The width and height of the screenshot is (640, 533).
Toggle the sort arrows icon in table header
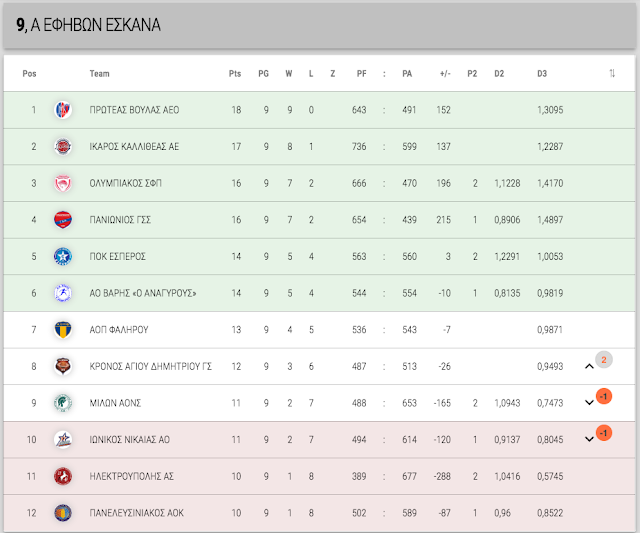612,73
